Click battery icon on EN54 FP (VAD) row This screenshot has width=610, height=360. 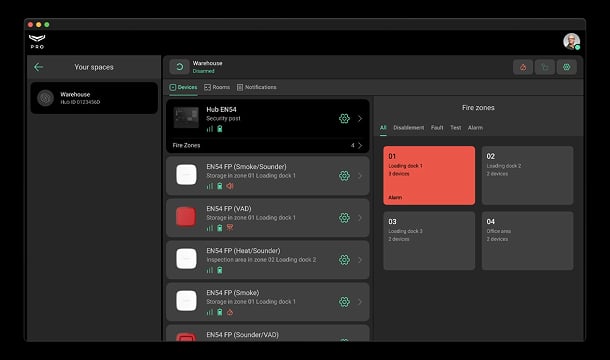pyautogui.click(x=220, y=228)
